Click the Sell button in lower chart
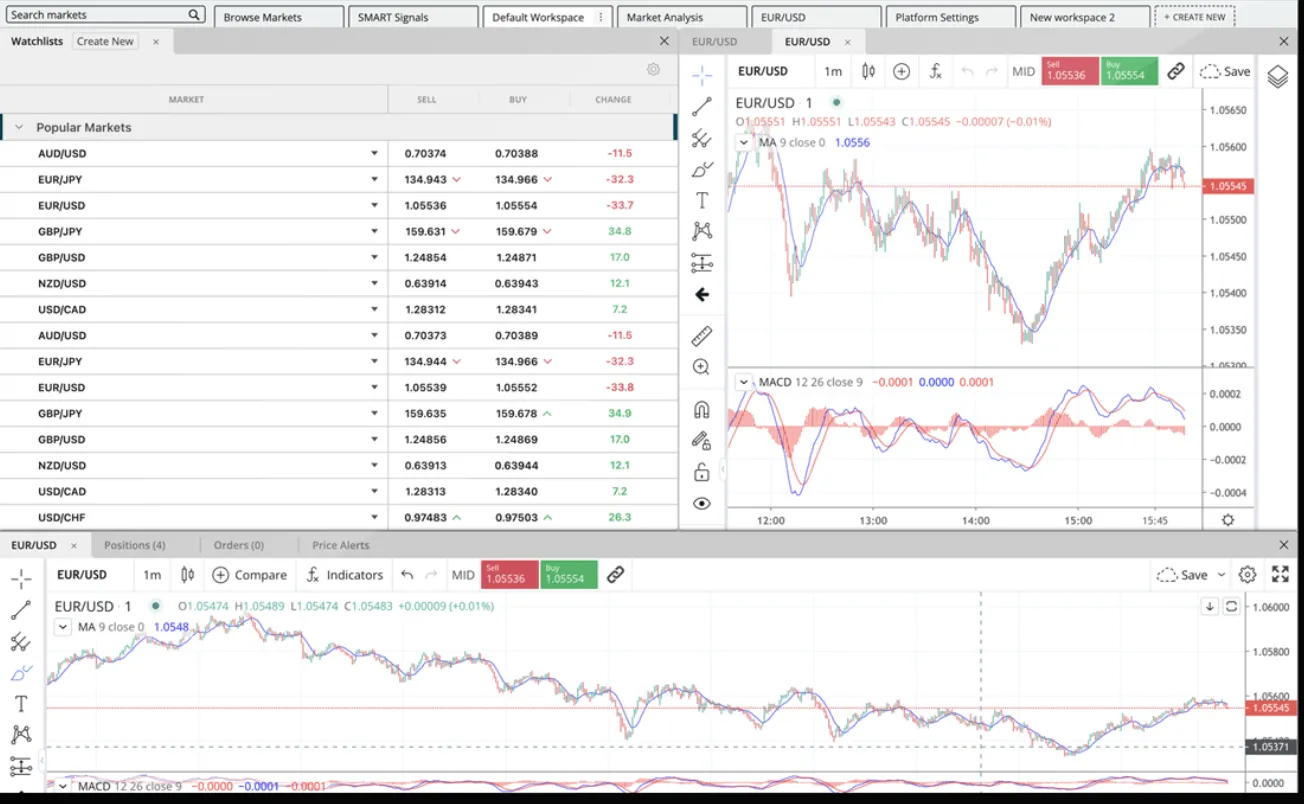Screen dimensions: 1304x804 point(509,574)
